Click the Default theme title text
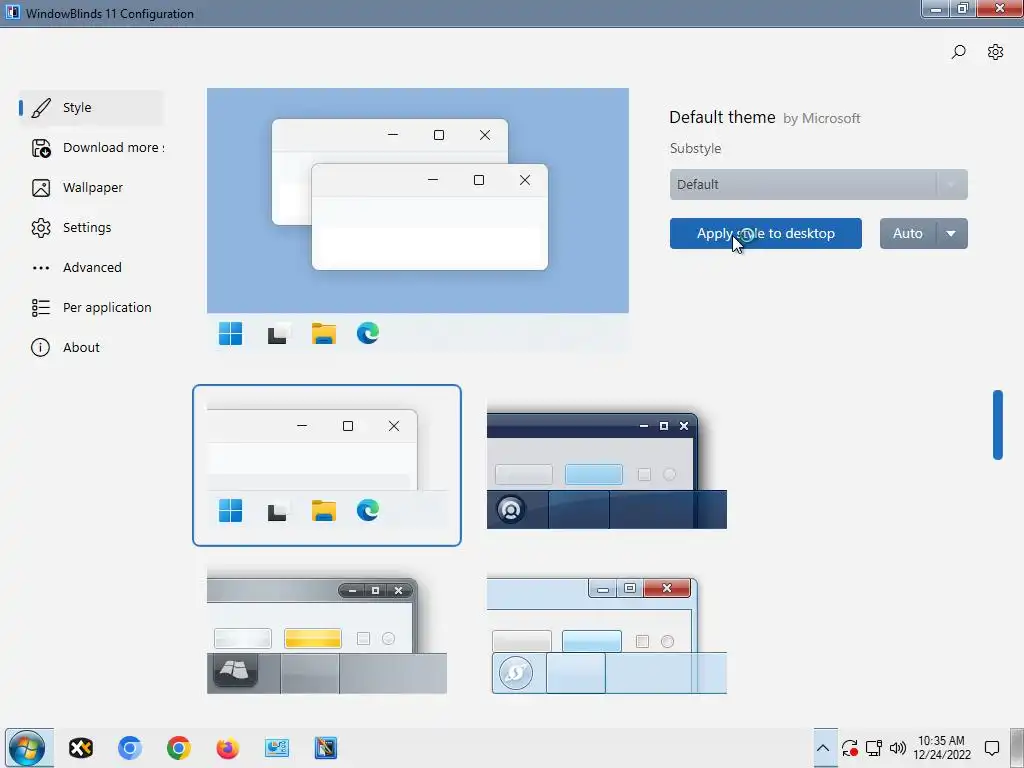 [722, 118]
